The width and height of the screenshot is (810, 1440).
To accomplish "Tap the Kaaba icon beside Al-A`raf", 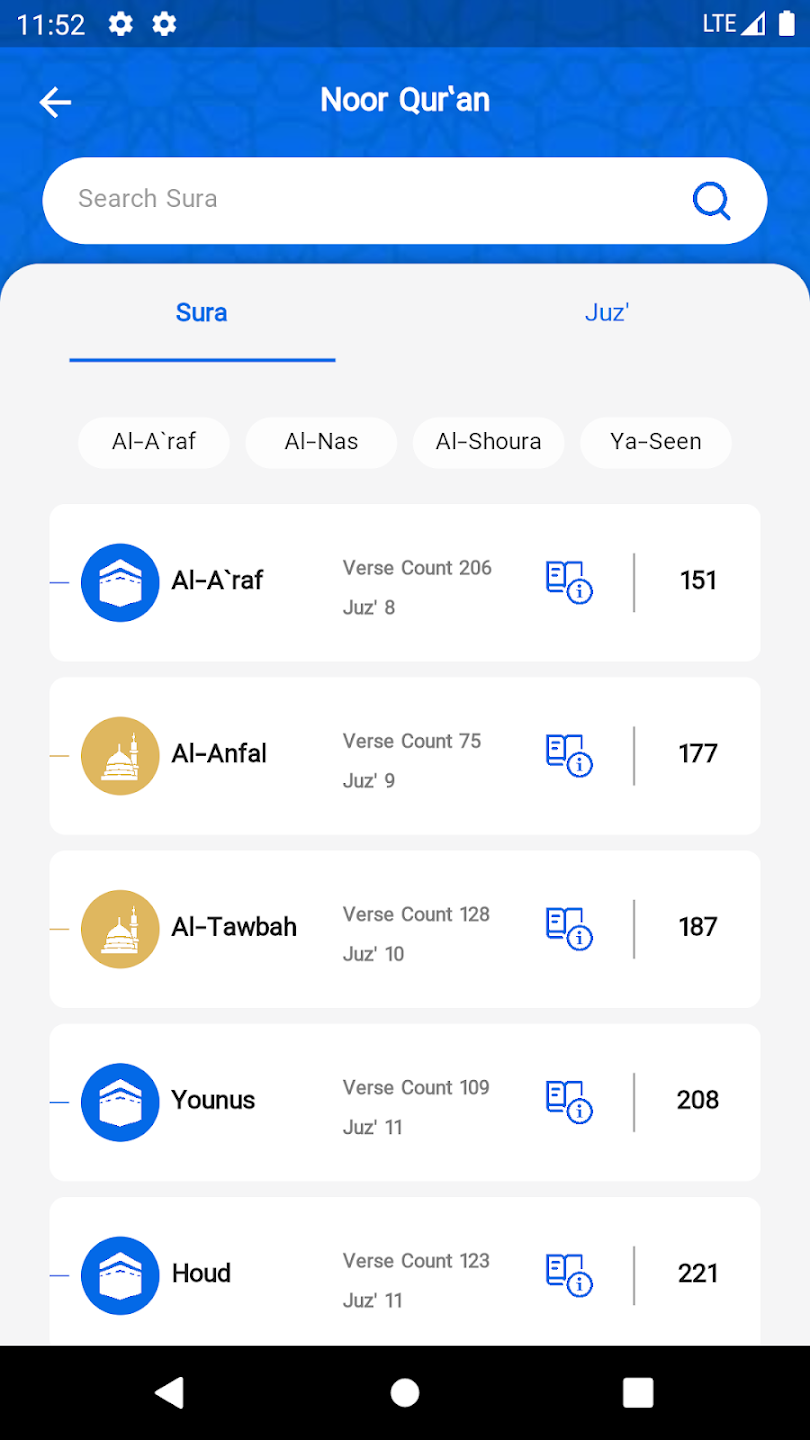I will [x=120, y=582].
